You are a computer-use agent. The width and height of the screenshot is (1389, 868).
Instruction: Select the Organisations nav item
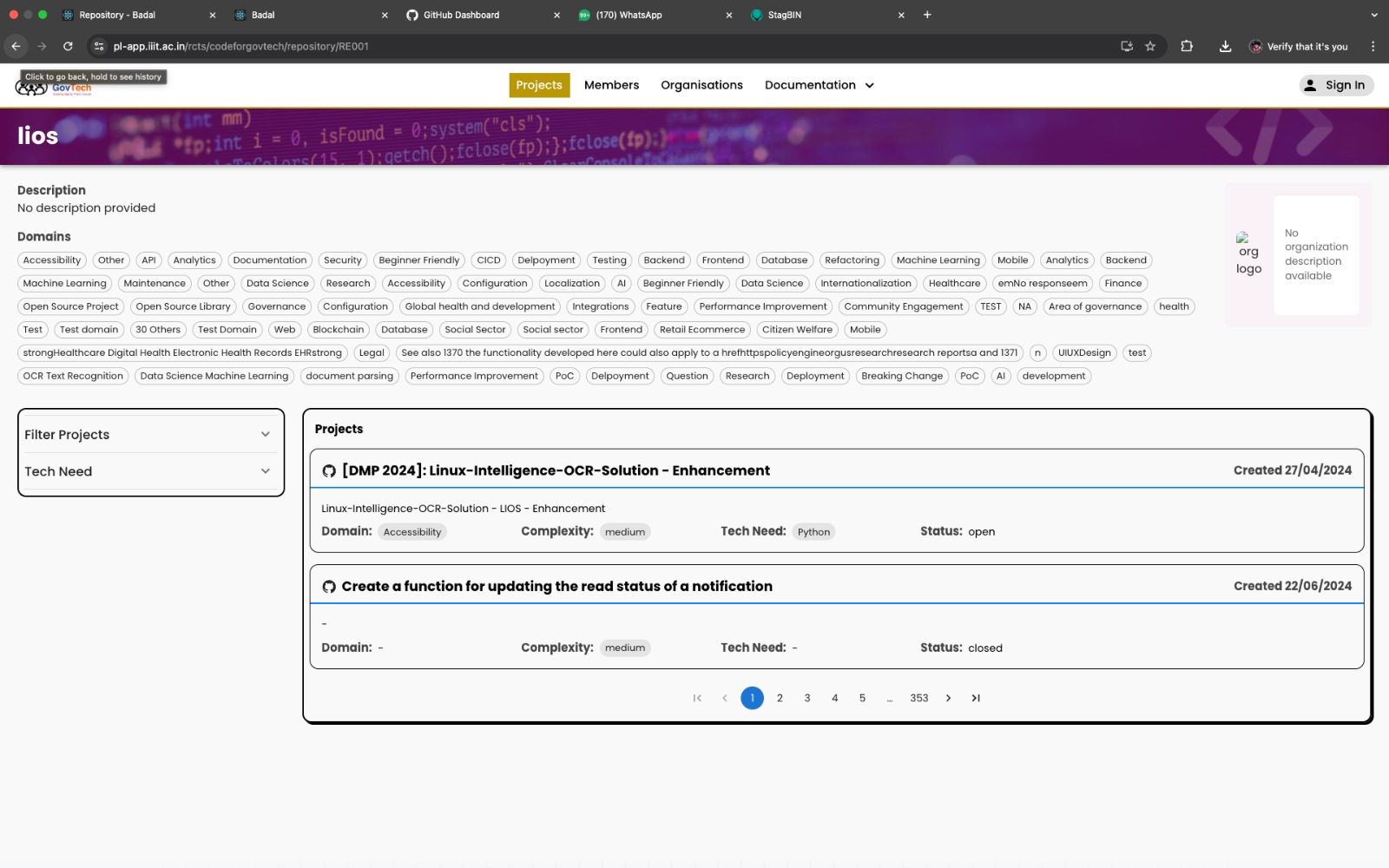[701, 85]
